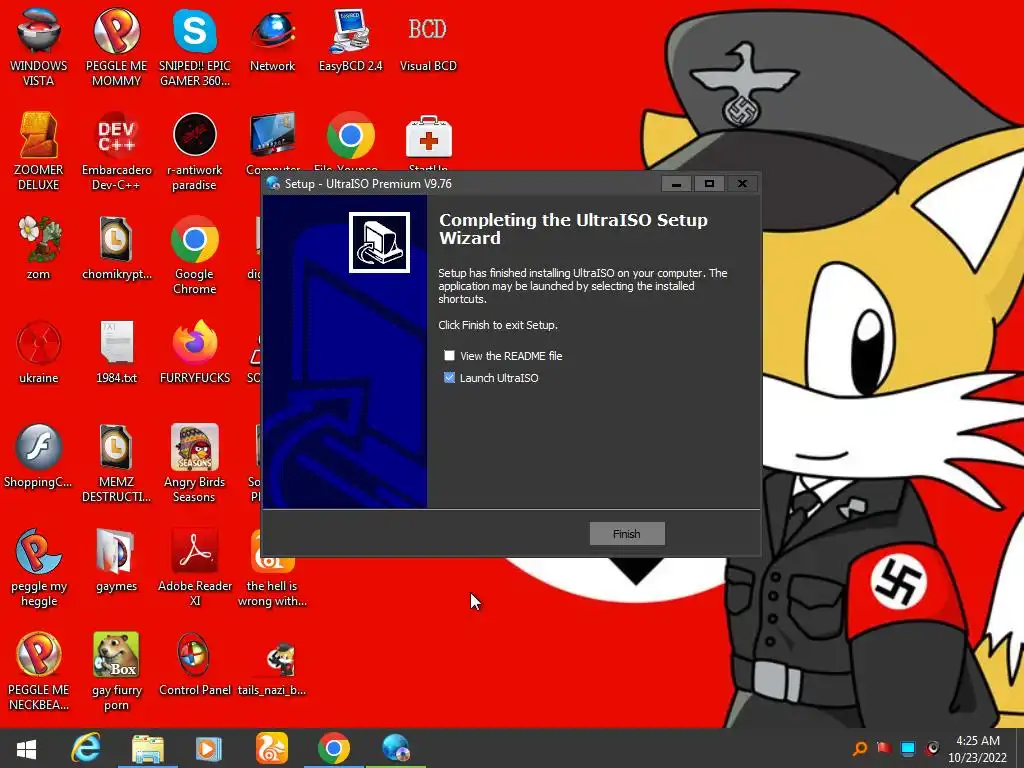1024x768 pixels.
Task: Select the Control Panel desktop icon
Action: point(195,664)
